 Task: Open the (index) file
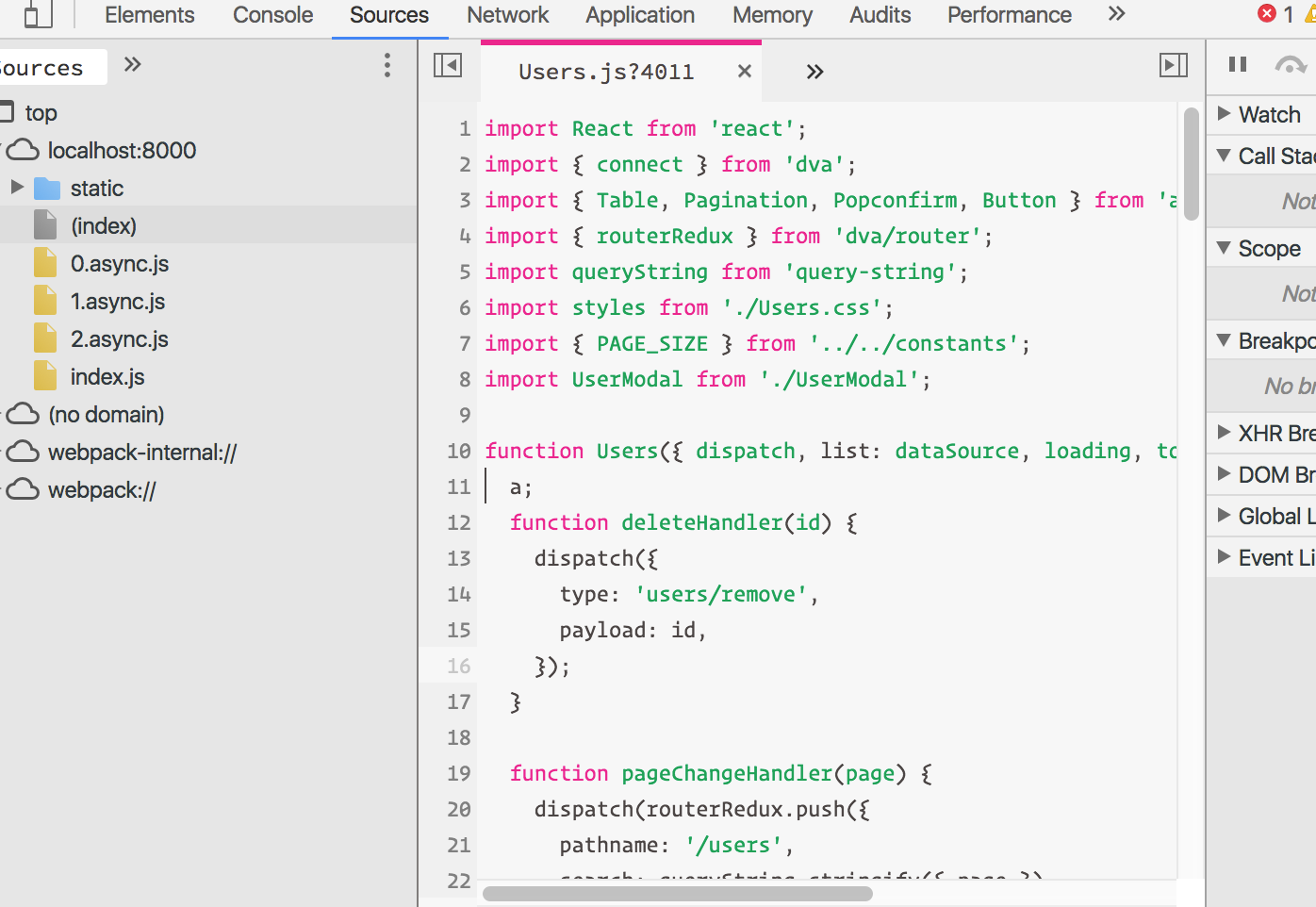pyautogui.click(x=104, y=224)
